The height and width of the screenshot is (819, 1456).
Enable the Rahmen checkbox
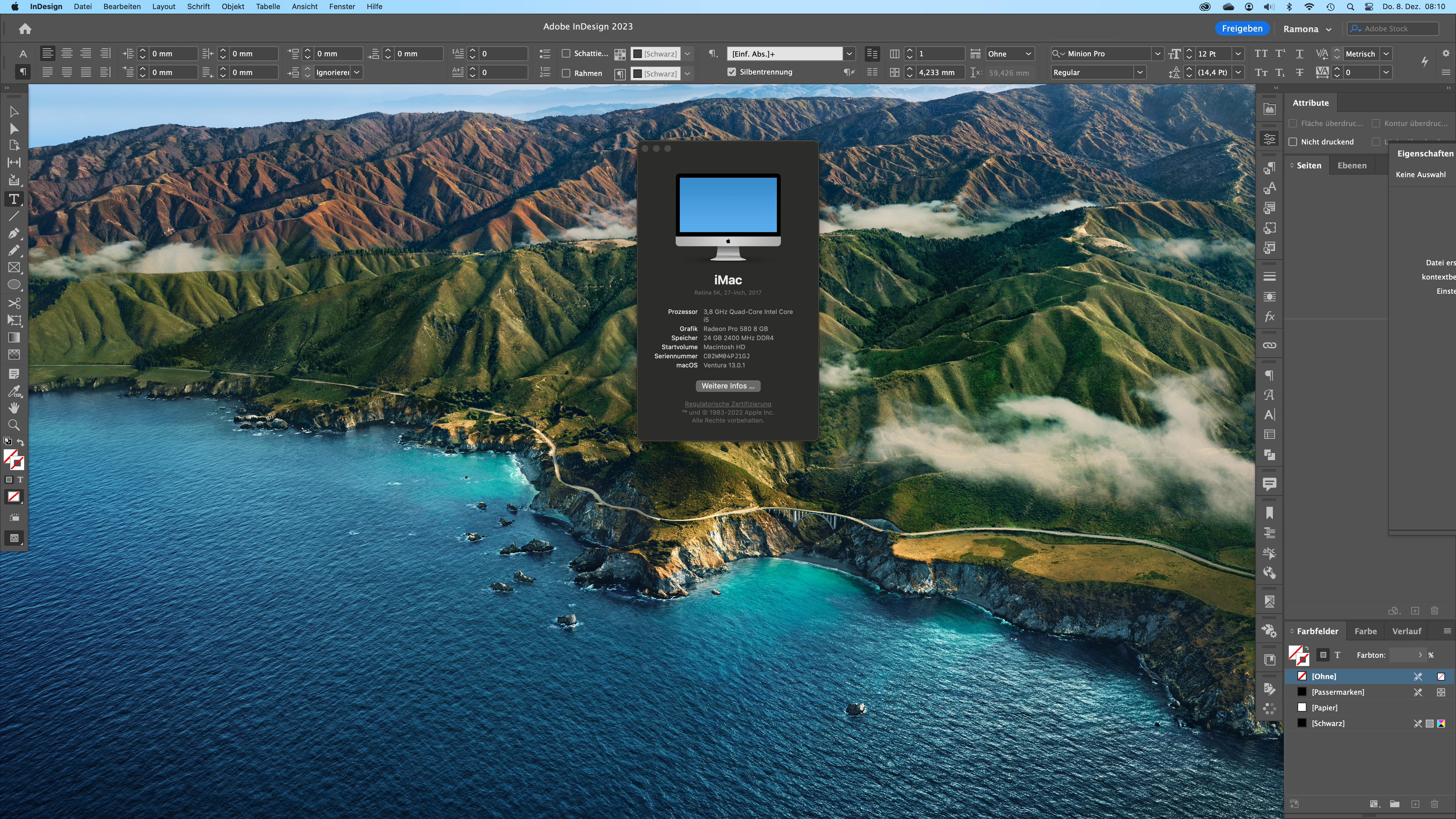566,73
